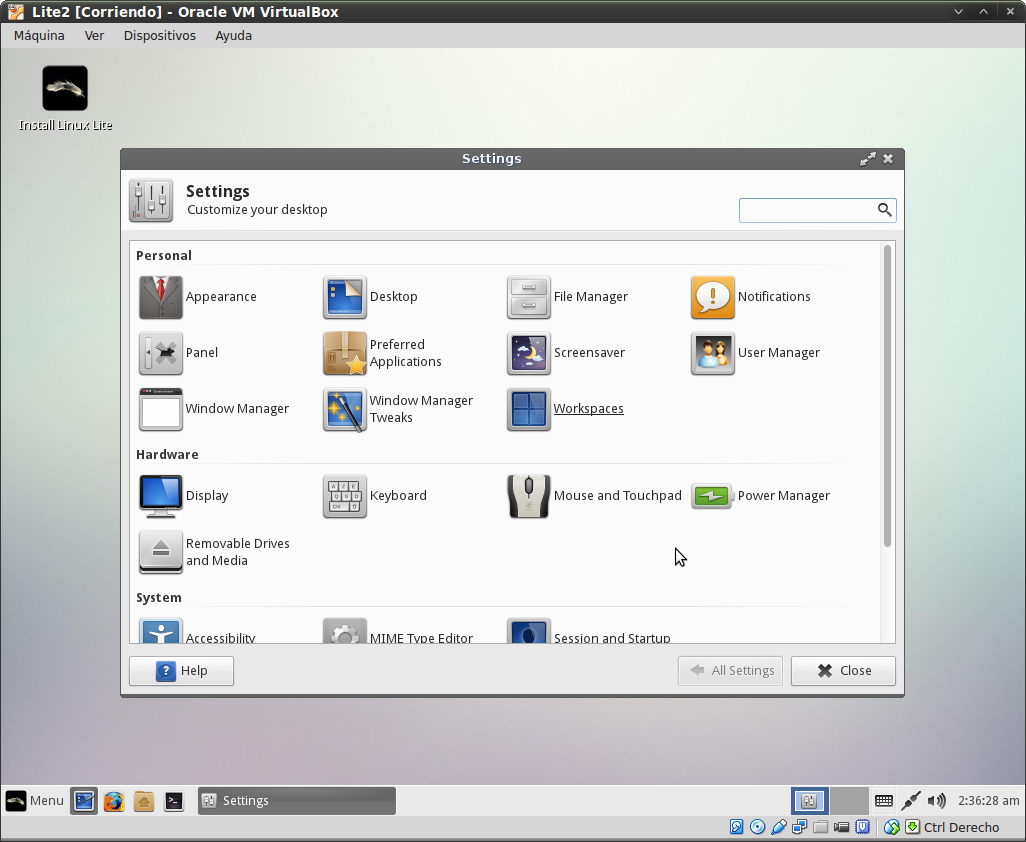
Task: Click the Workspaces link
Action: click(x=588, y=409)
